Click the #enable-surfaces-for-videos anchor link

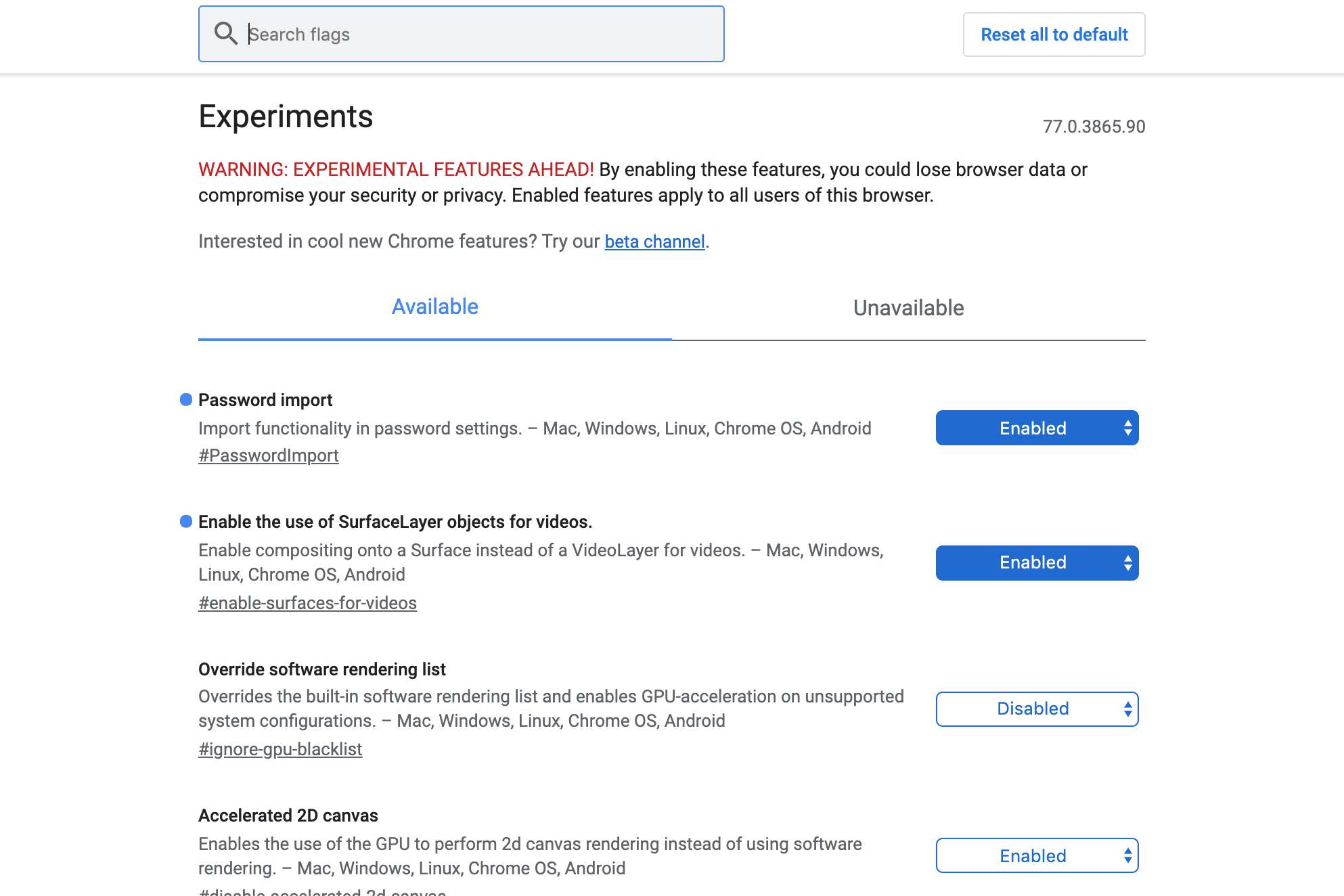click(307, 603)
